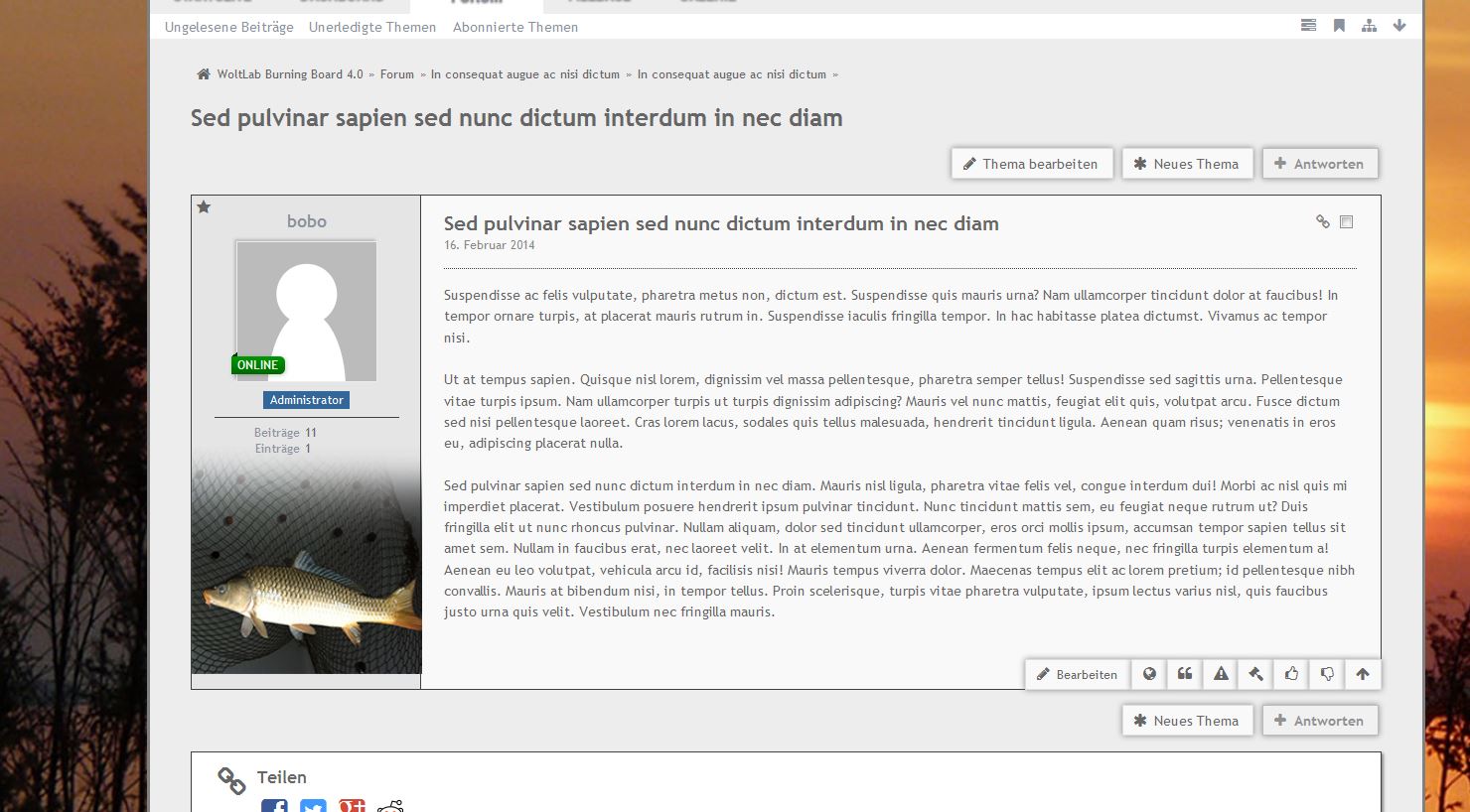Open the Thema bearbeiten dropdown button
Image resolution: width=1470 pixels, height=812 pixels.
[1031, 164]
